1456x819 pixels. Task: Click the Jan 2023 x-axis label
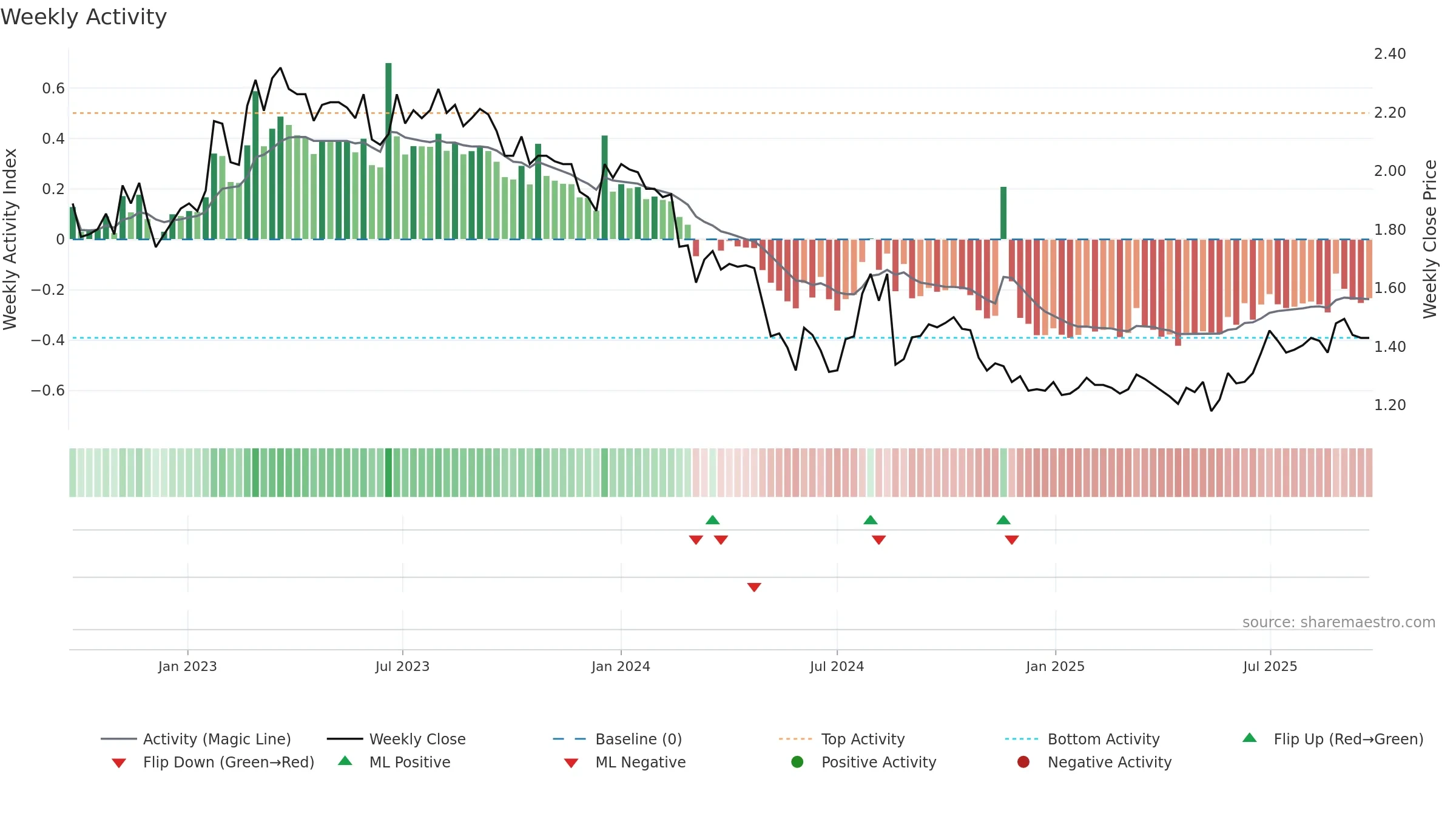[187, 666]
